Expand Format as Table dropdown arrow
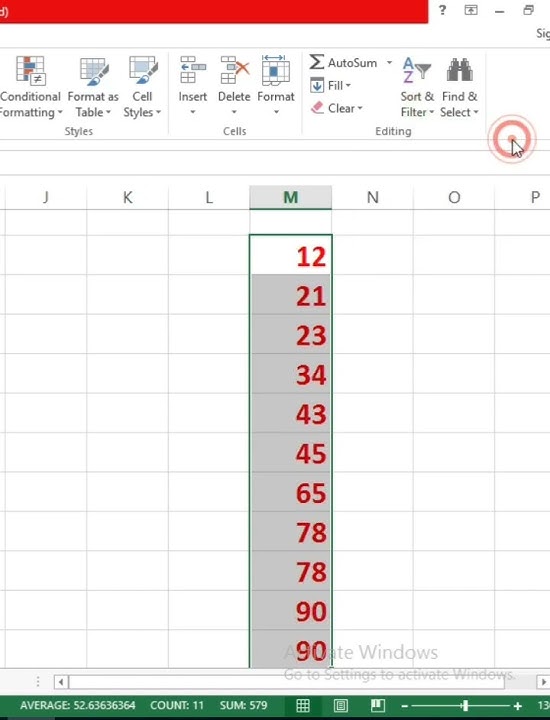The height and width of the screenshot is (720, 550). tap(108, 112)
